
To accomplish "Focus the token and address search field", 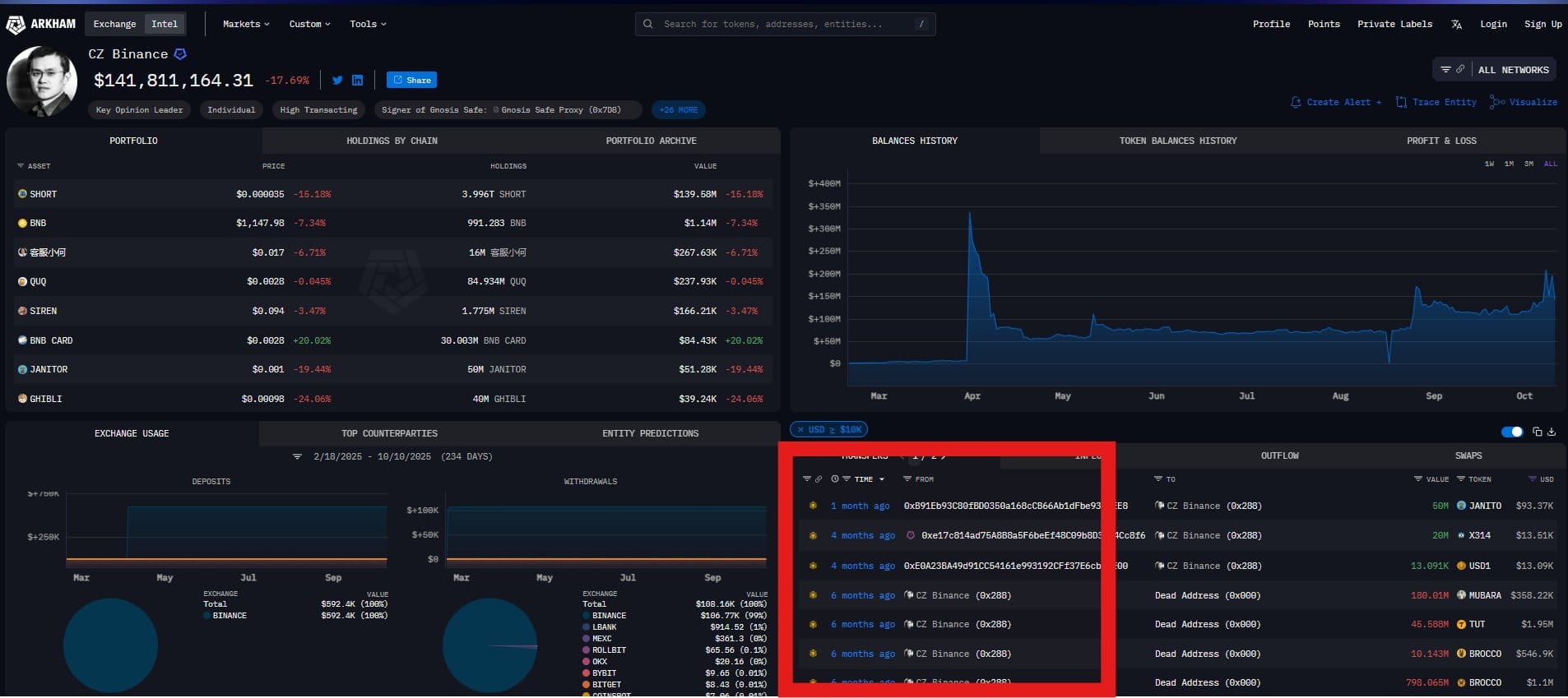I will [785, 25].
